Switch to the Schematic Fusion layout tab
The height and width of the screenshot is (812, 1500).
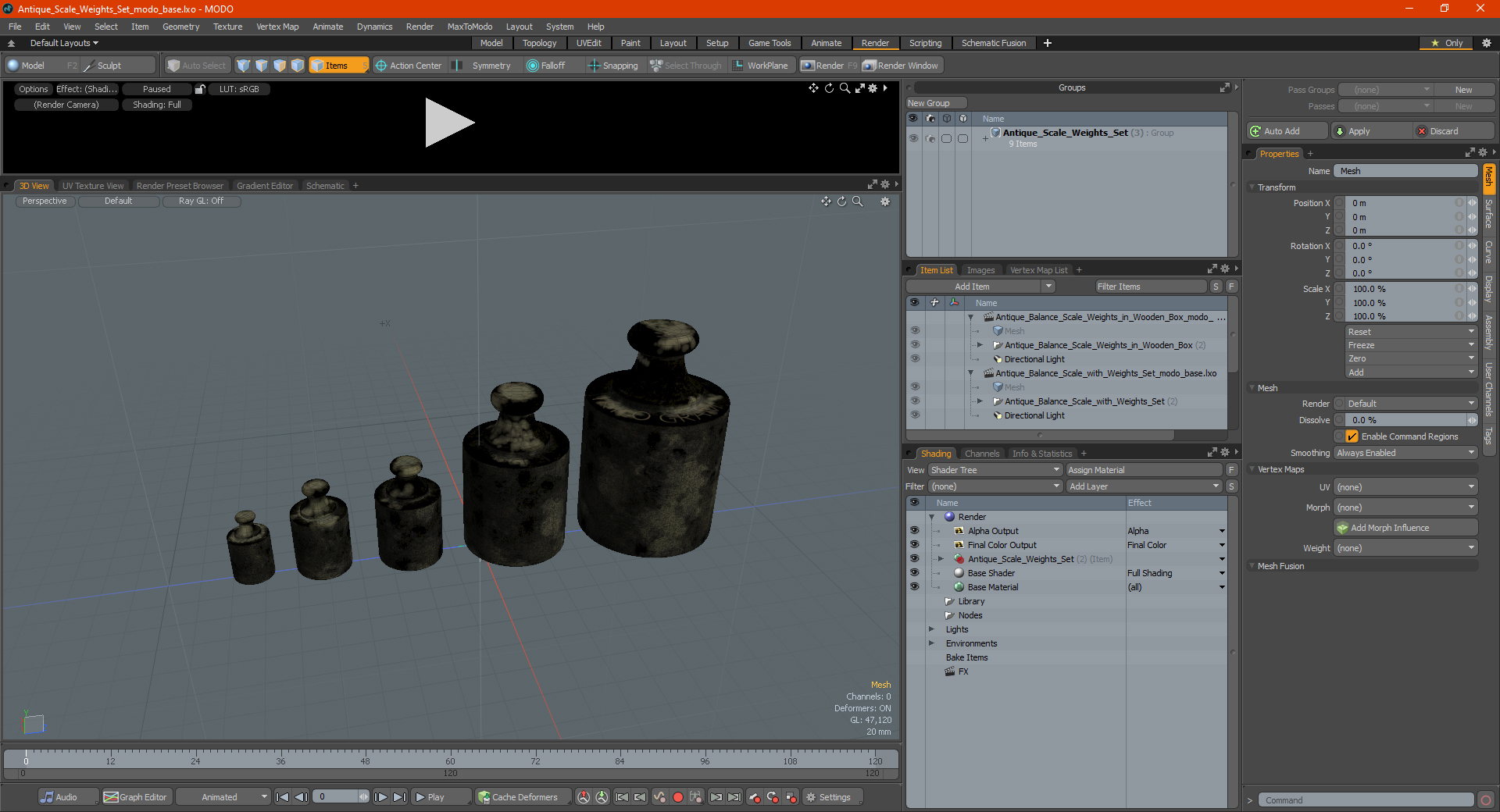pyautogui.click(x=993, y=43)
